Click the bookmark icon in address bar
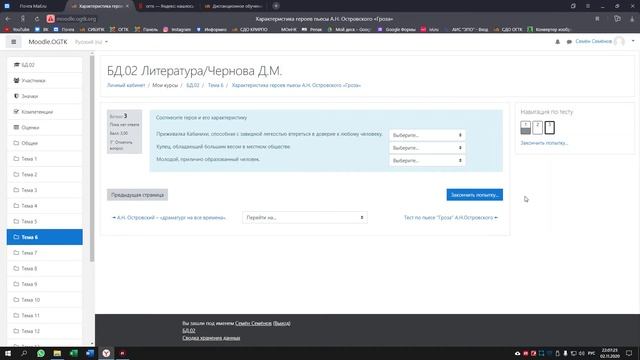Image resolution: width=640 pixels, height=360 pixels. tap(597, 19)
